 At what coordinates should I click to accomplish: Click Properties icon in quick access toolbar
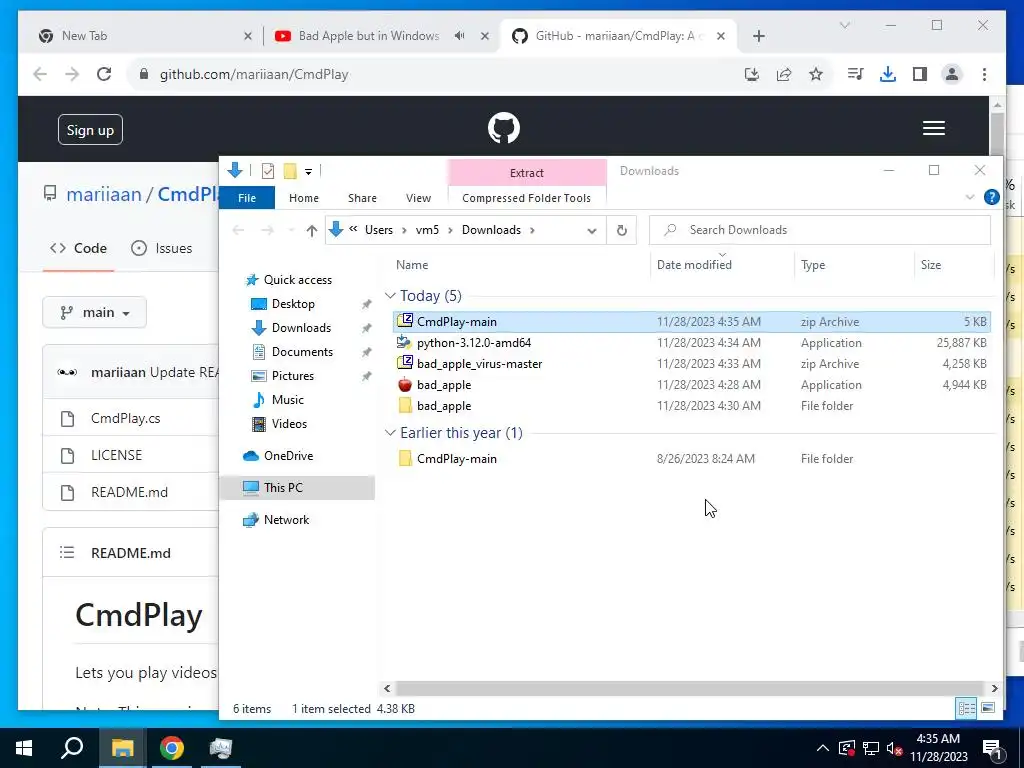point(268,171)
